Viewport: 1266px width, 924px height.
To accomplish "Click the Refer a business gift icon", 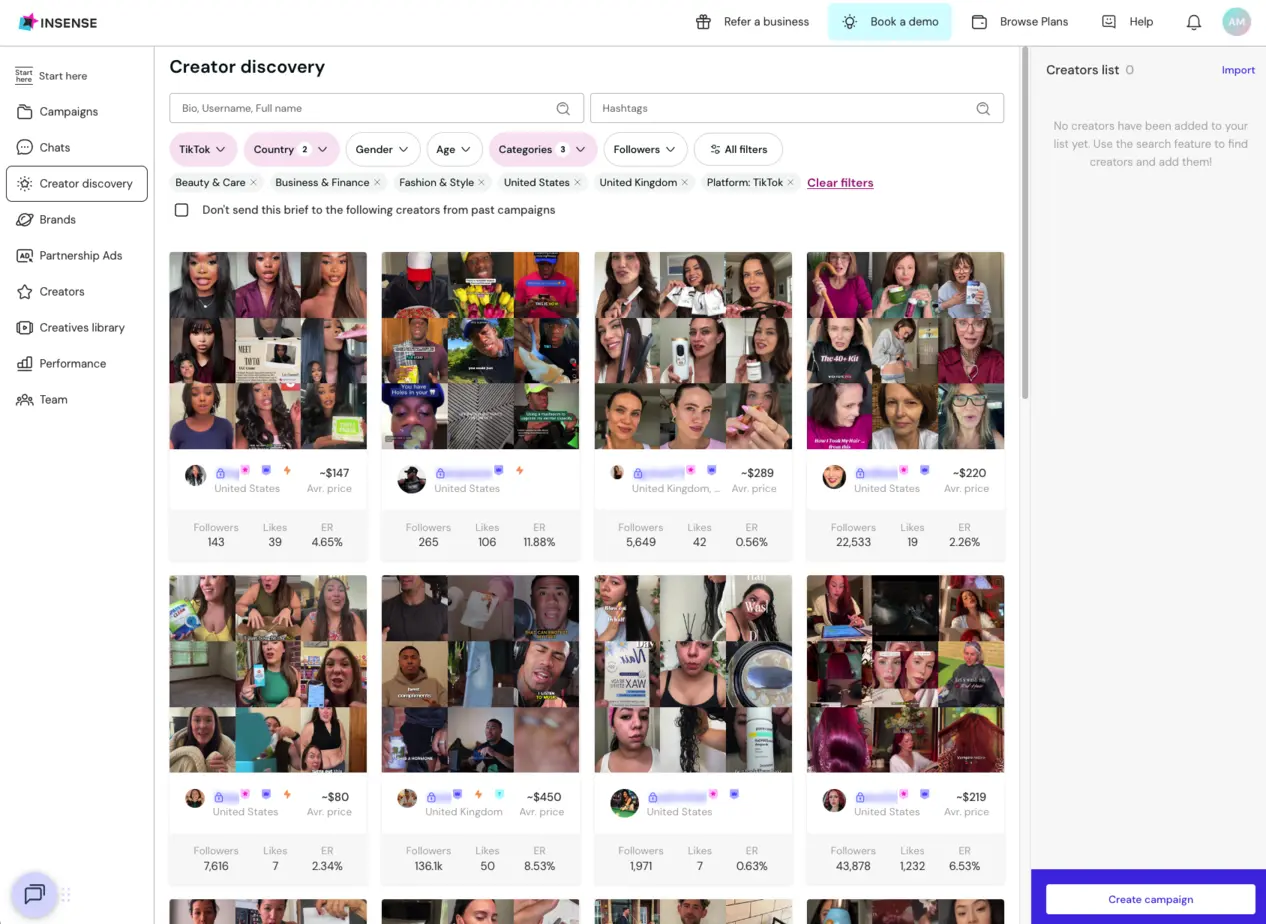I will (x=704, y=21).
